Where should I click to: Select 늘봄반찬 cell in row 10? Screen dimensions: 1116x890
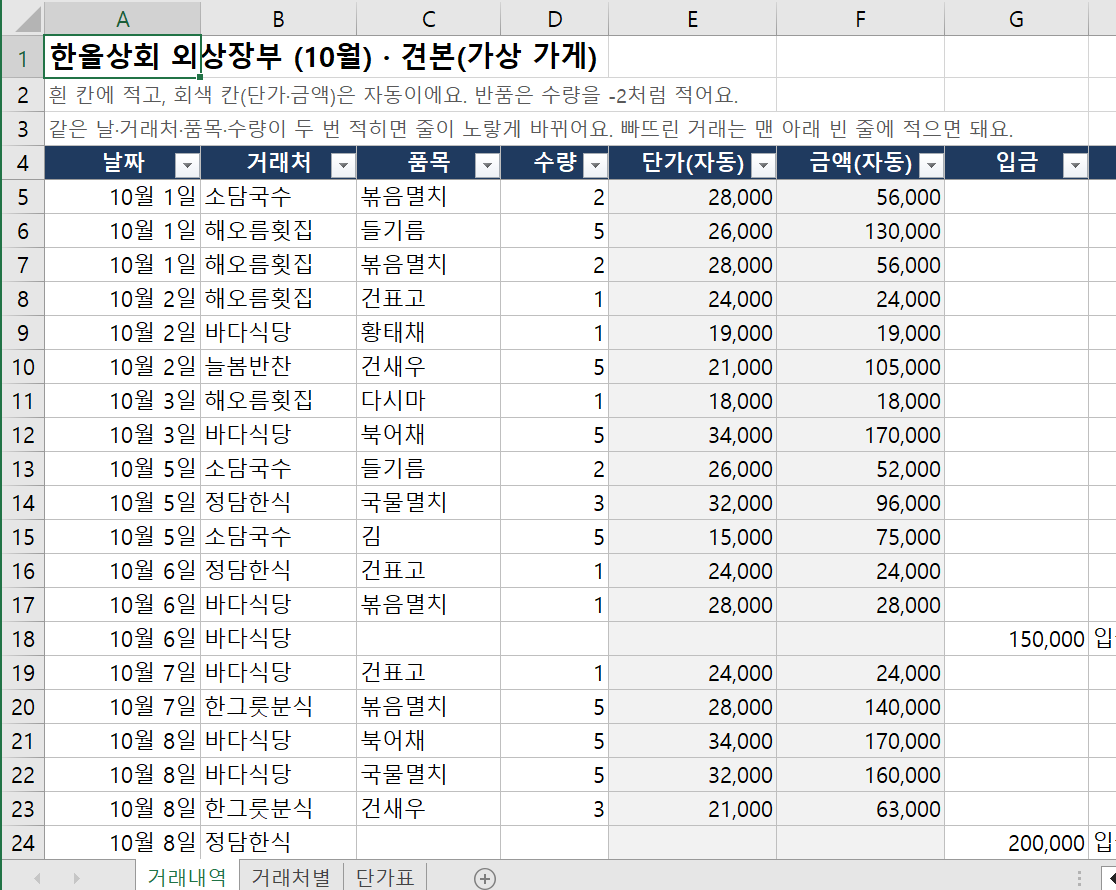pos(278,367)
